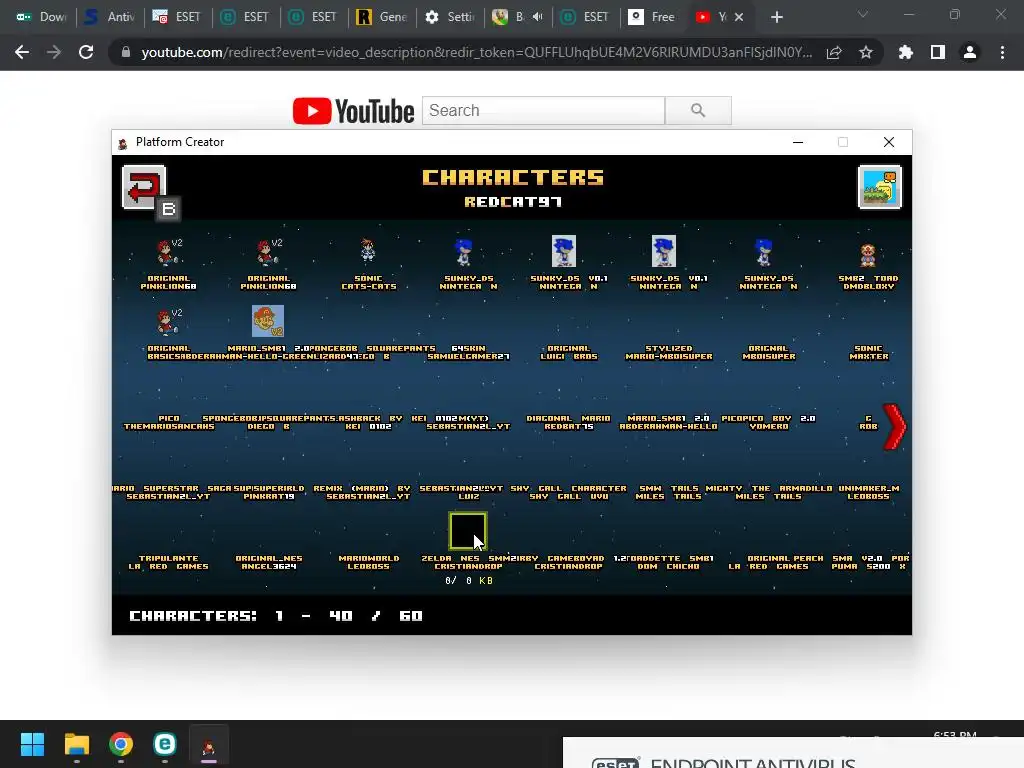The width and height of the screenshot is (1024, 768).
Task: Open Google Chrome from the taskbar
Action: (121, 744)
